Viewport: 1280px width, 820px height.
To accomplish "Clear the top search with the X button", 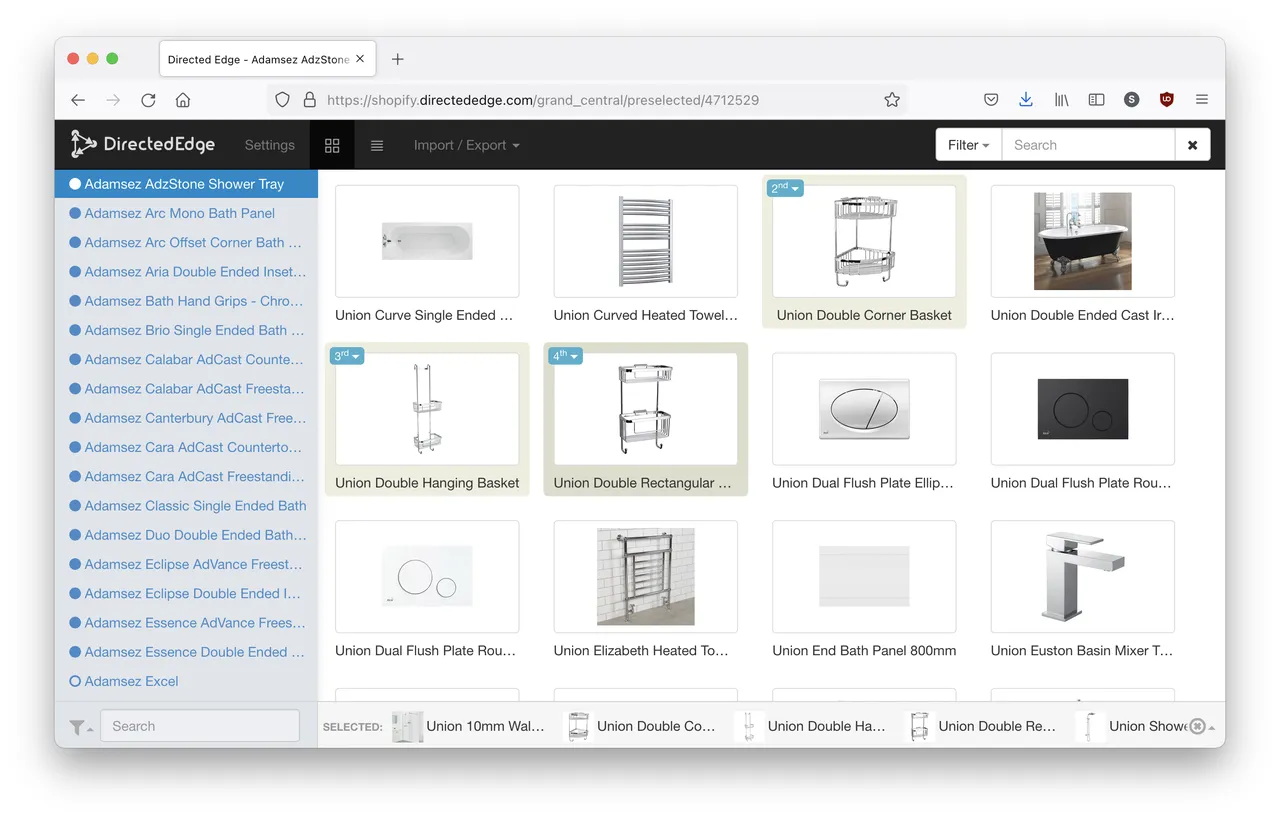I will click(x=1192, y=145).
